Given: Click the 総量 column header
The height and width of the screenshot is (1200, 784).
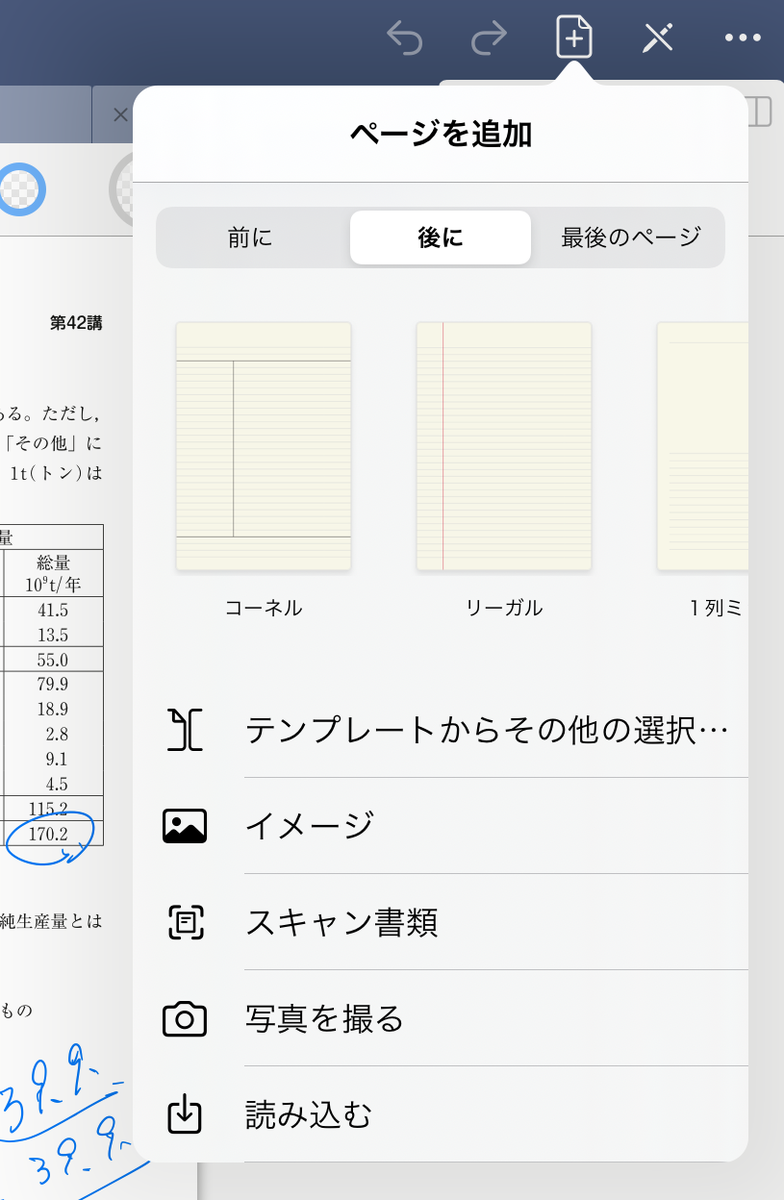Looking at the screenshot, I should click(x=53, y=563).
